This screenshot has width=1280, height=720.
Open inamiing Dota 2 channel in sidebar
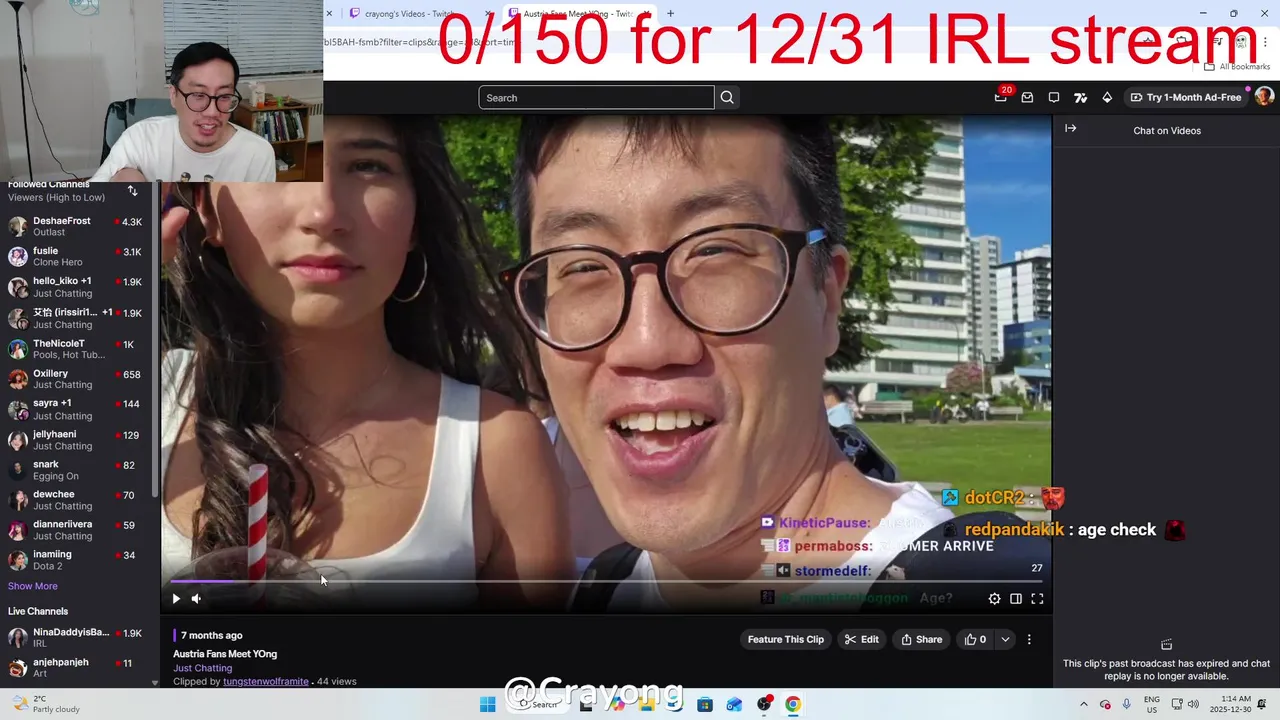pos(77,560)
